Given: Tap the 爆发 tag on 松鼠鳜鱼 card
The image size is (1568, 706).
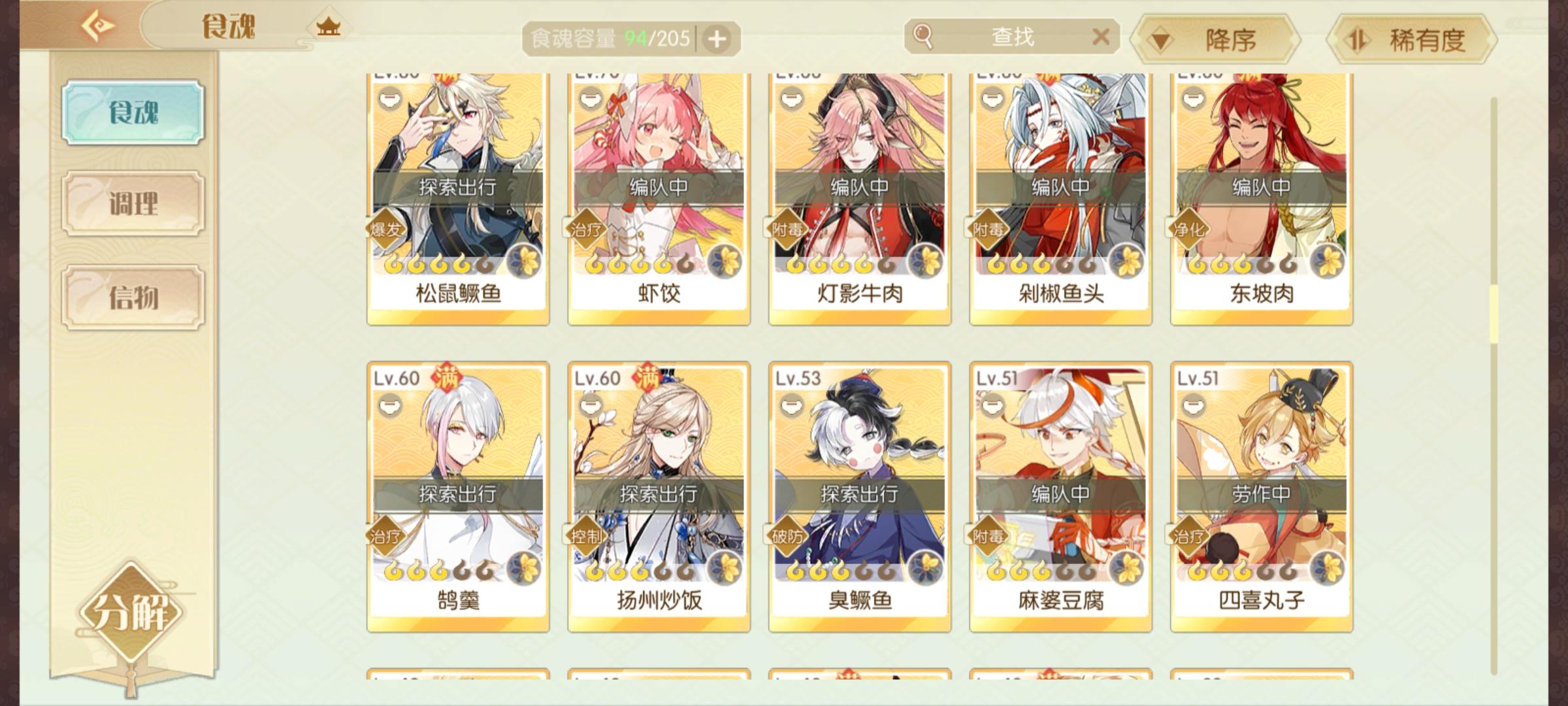Looking at the screenshot, I should tap(385, 229).
